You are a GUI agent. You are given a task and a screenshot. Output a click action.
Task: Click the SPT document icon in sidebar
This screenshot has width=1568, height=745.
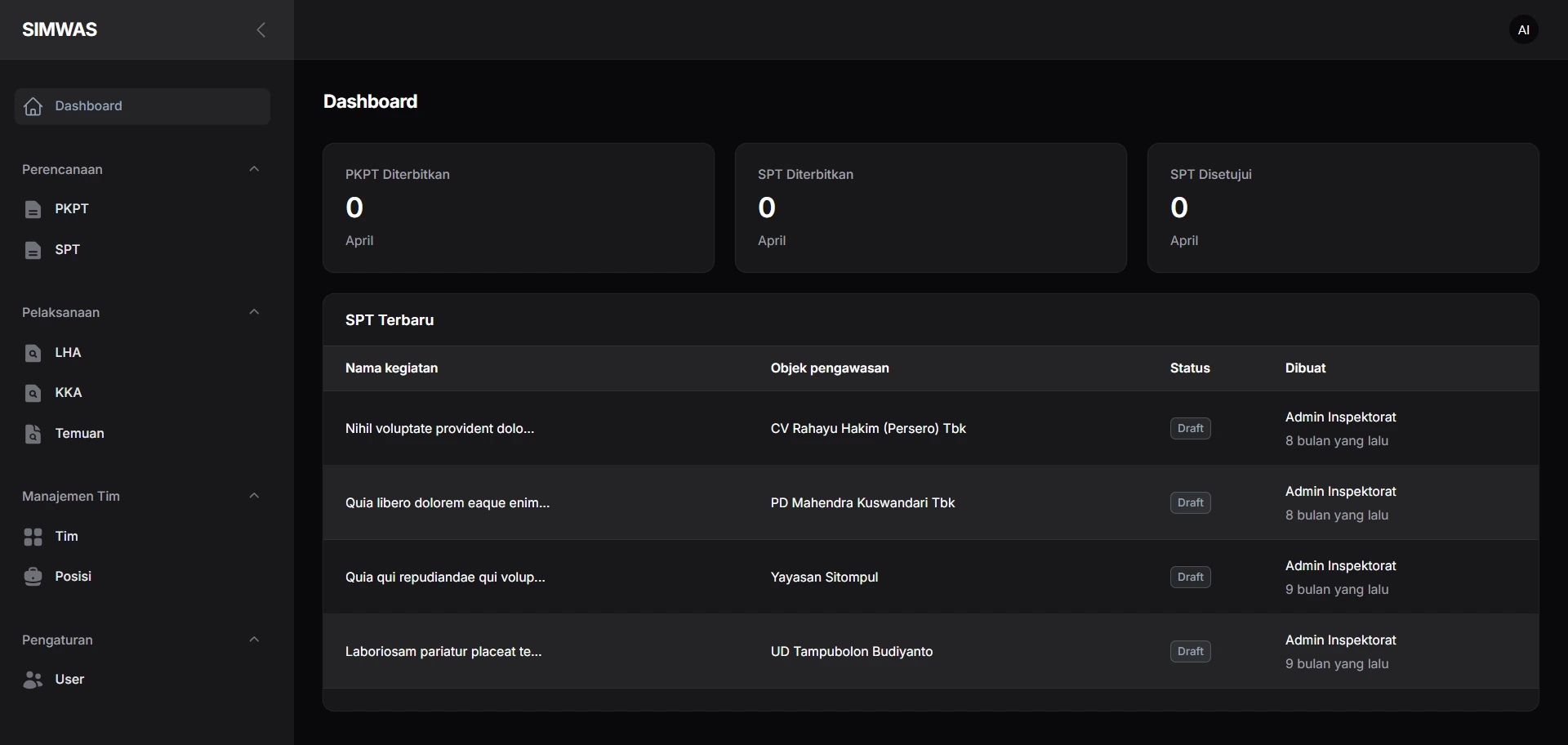tap(33, 250)
